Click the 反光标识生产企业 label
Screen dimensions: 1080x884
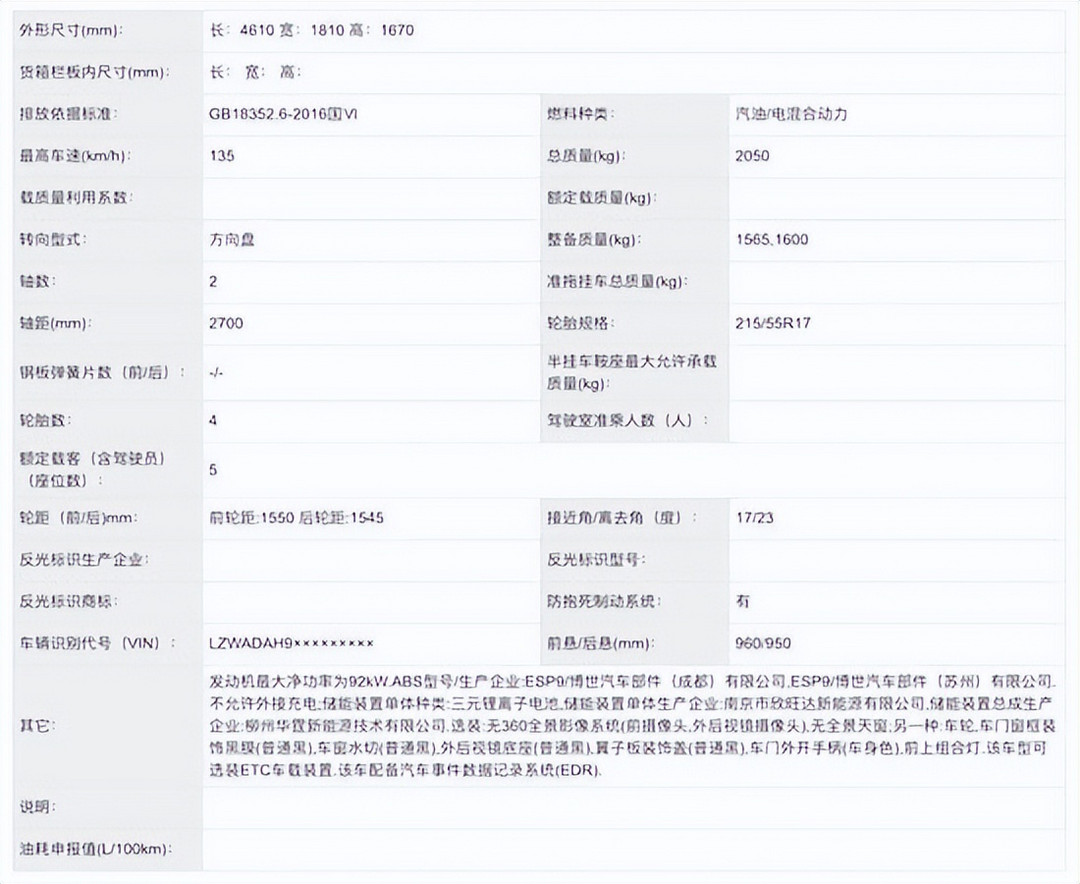tap(84, 559)
